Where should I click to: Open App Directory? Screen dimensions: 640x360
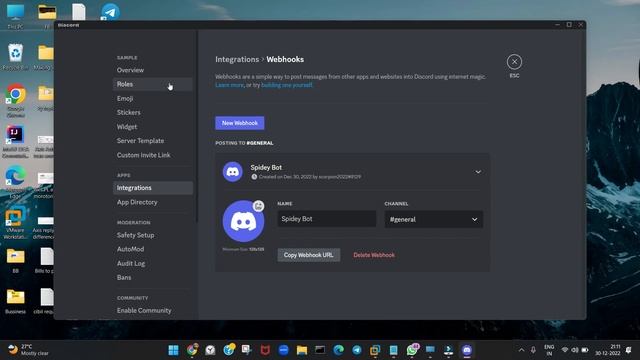point(153,202)
